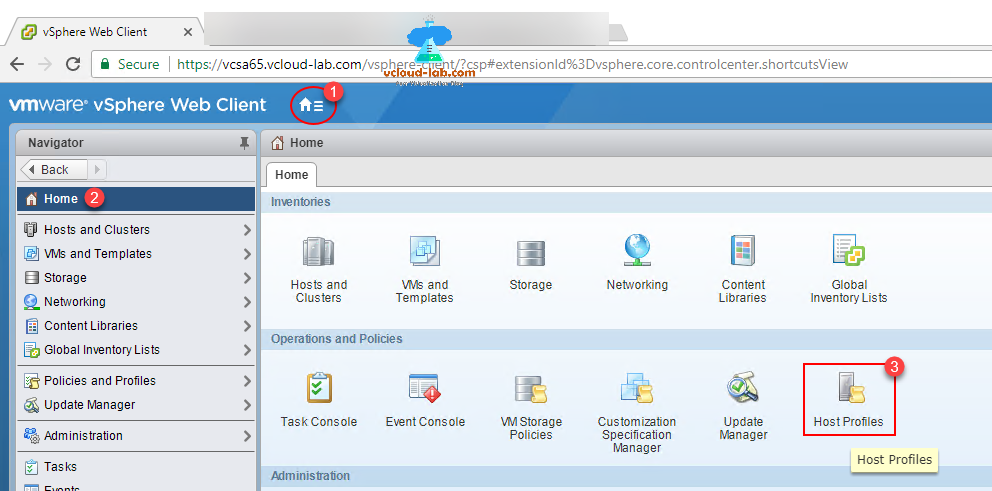992x491 pixels.
Task: Select Hosts and Clusters in Navigator
Action: click(136, 230)
